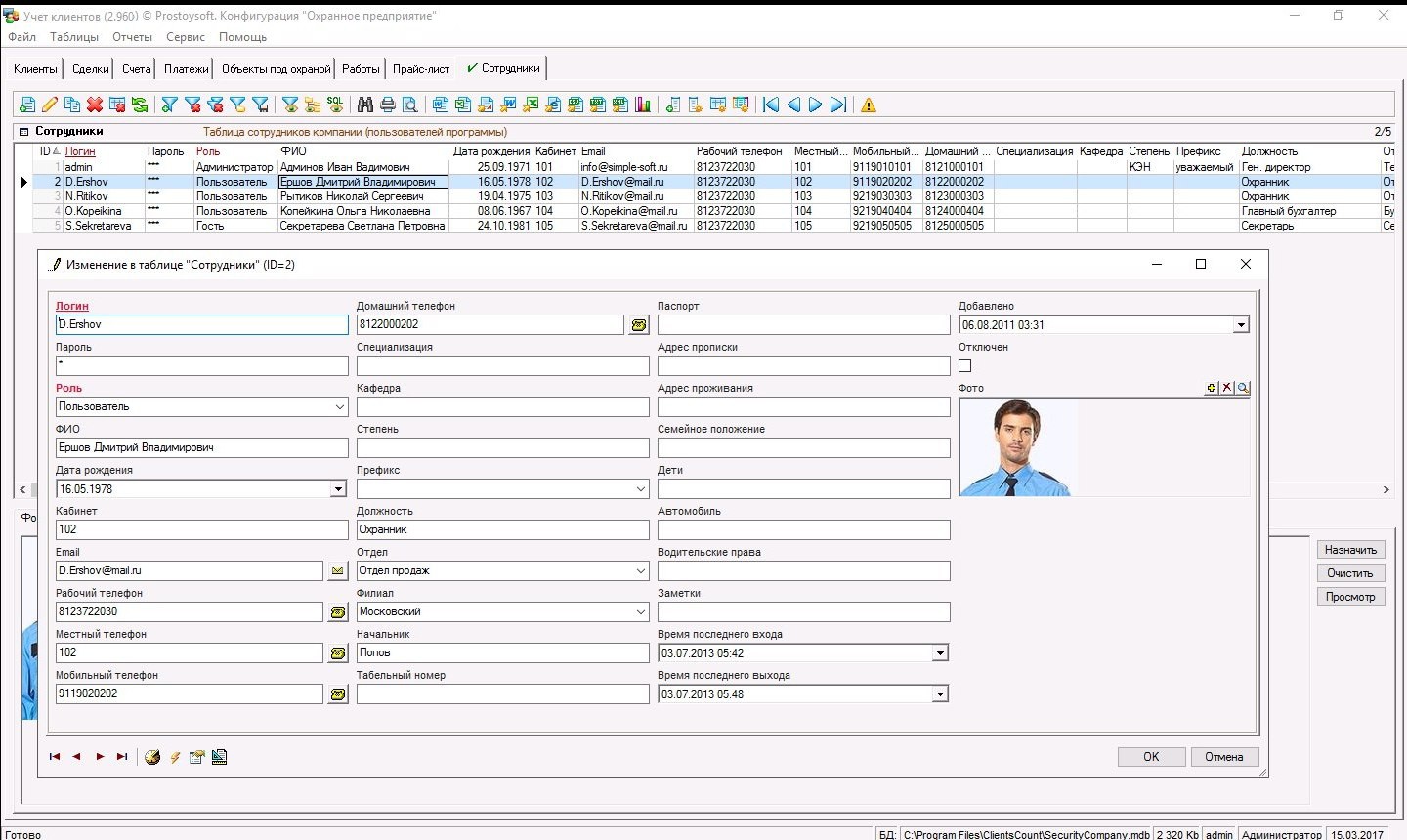This screenshot has width=1407, height=840.
Task: Collapse the Сотрудники table panel header
Action: point(24,132)
